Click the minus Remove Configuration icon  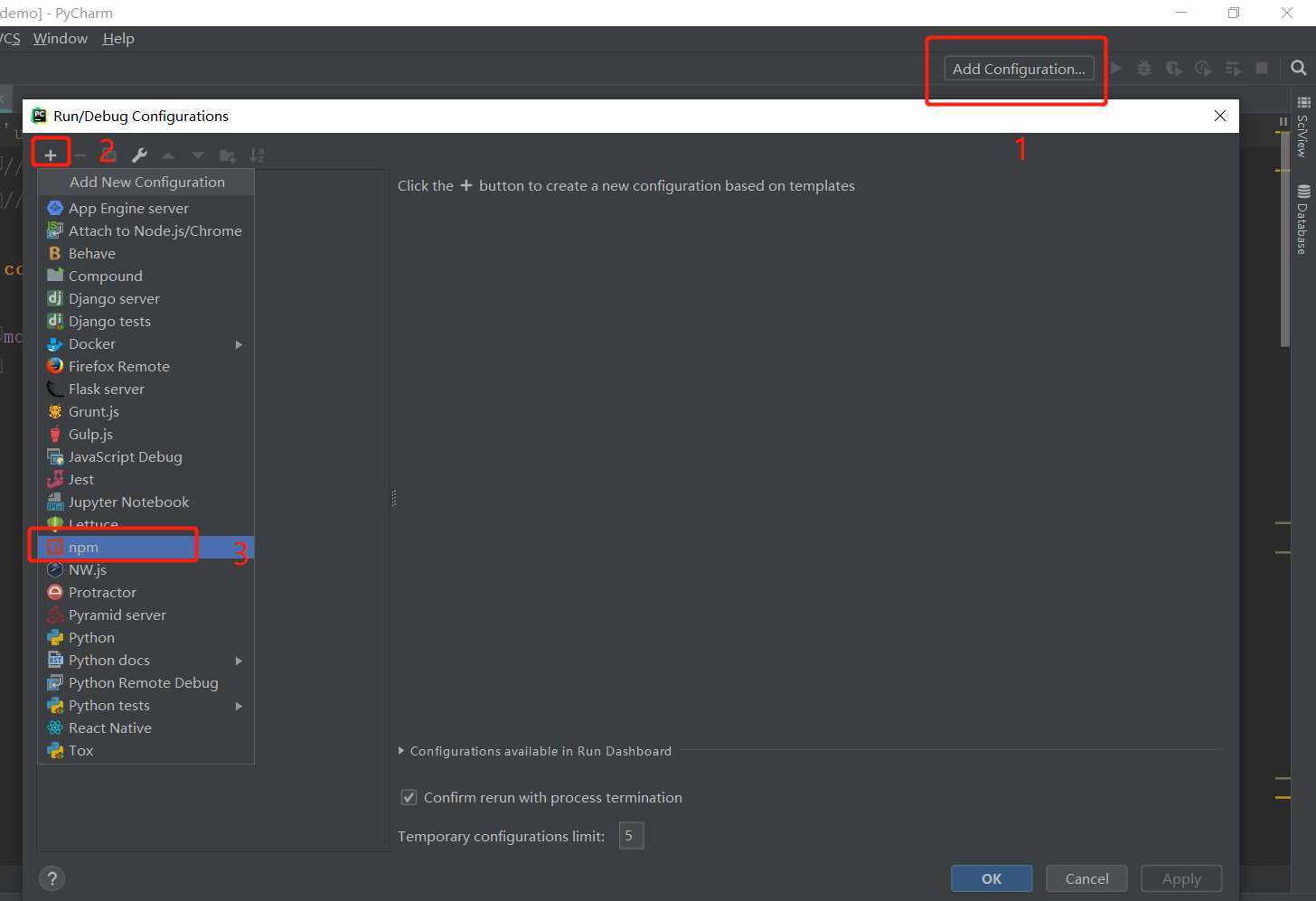(x=80, y=155)
